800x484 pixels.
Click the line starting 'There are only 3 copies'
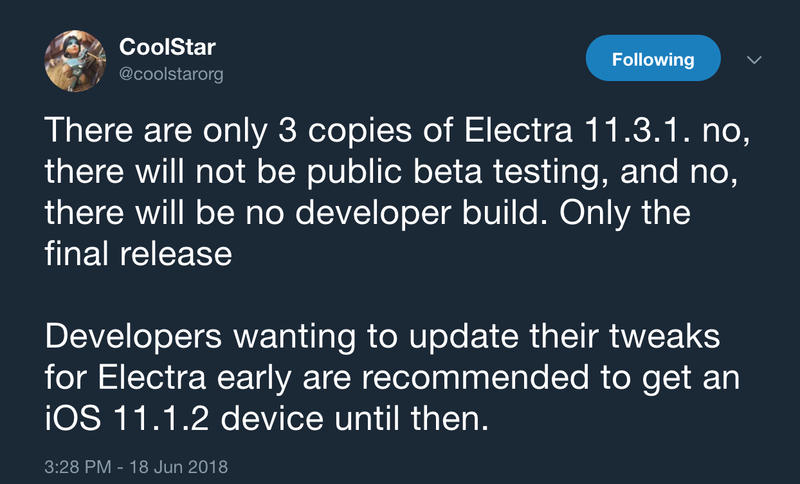click(397, 130)
